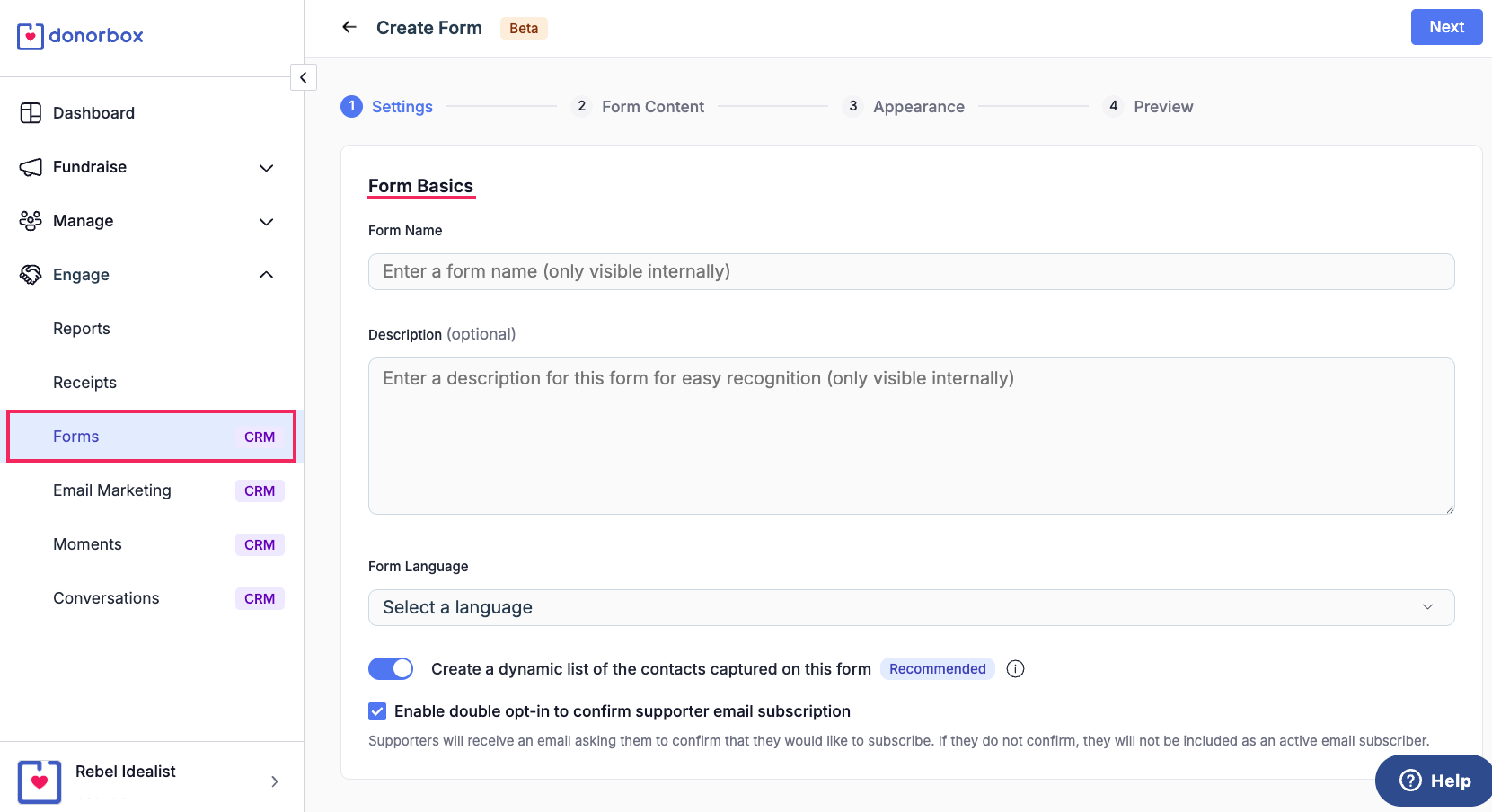Viewport: 1492px width, 812px height.
Task: Go back using the left arrow
Action: point(349,27)
